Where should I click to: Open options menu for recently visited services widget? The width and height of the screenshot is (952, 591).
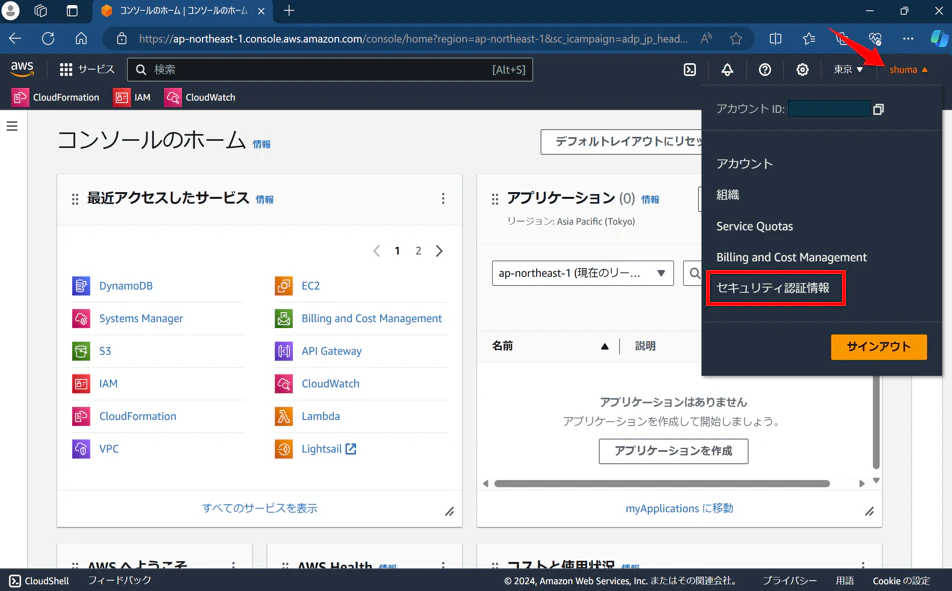tap(443, 199)
